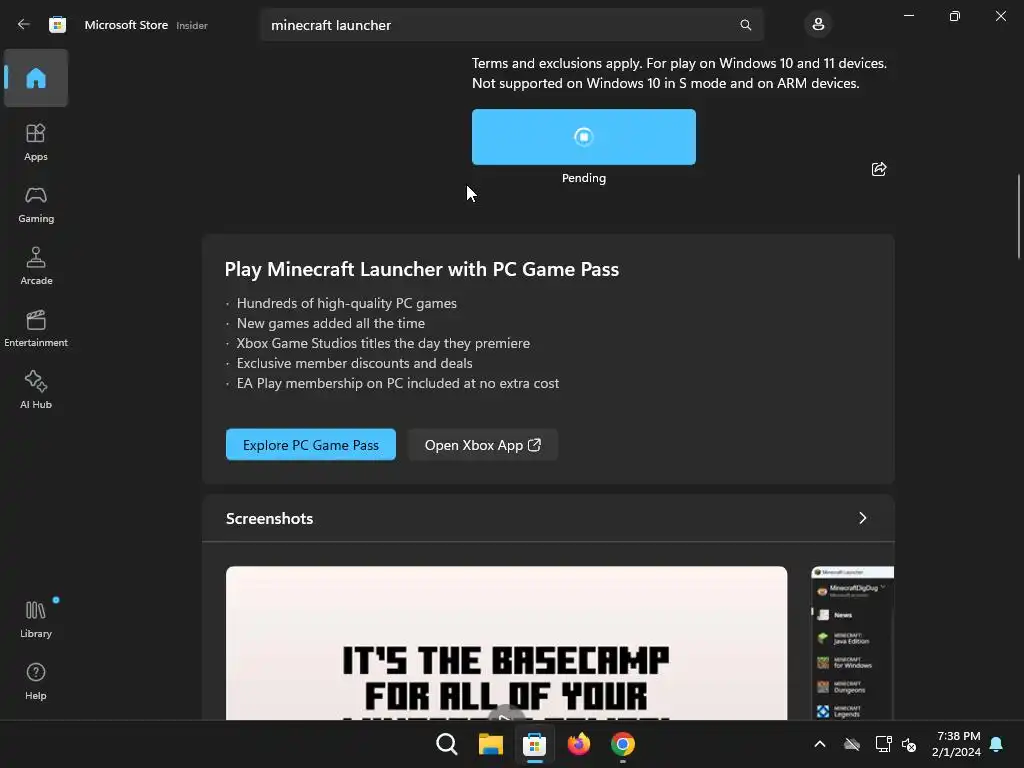Click 'New games added all the time' bullet
The height and width of the screenshot is (768, 1024).
tap(330, 323)
